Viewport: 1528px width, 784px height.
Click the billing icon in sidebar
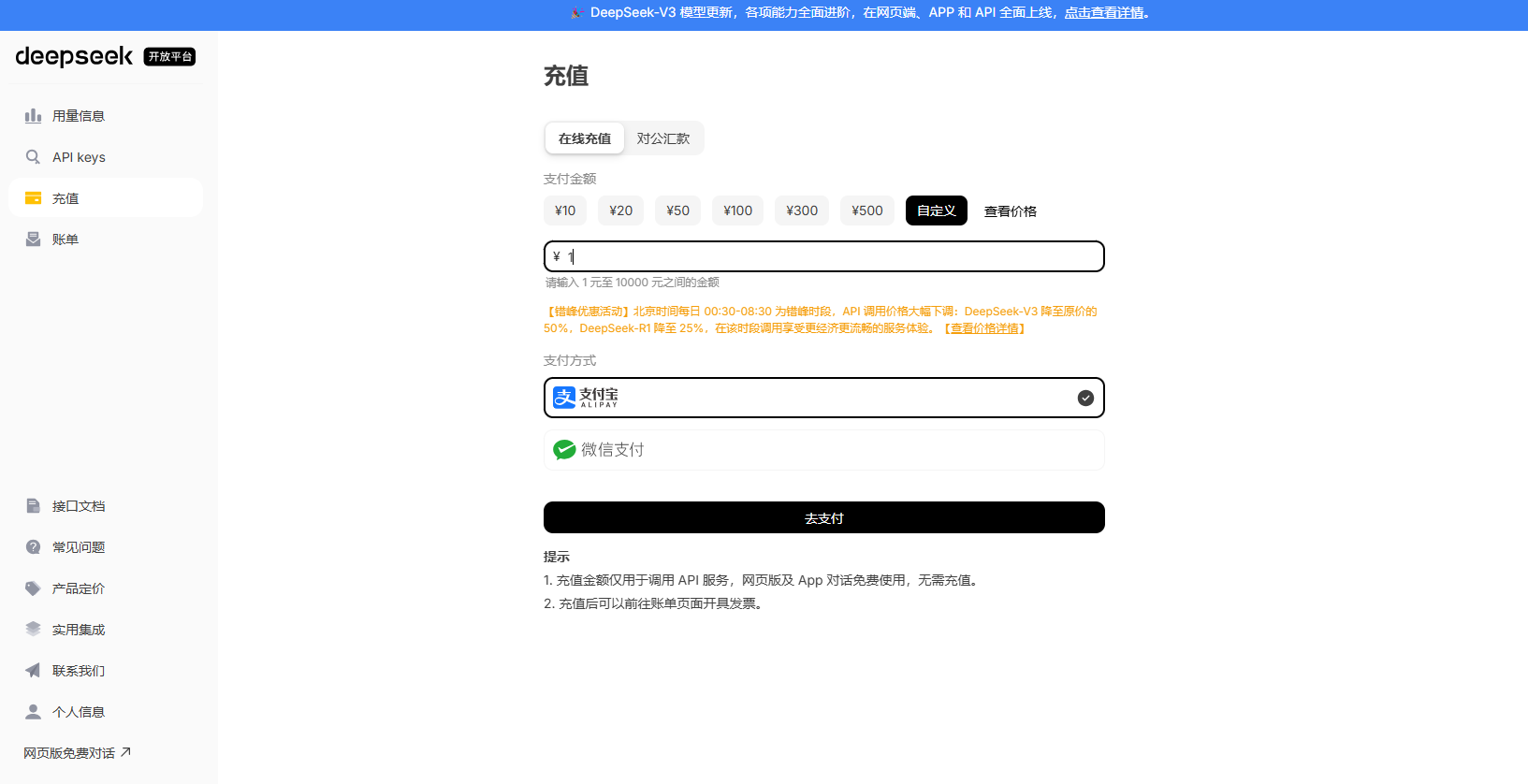point(33,240)
